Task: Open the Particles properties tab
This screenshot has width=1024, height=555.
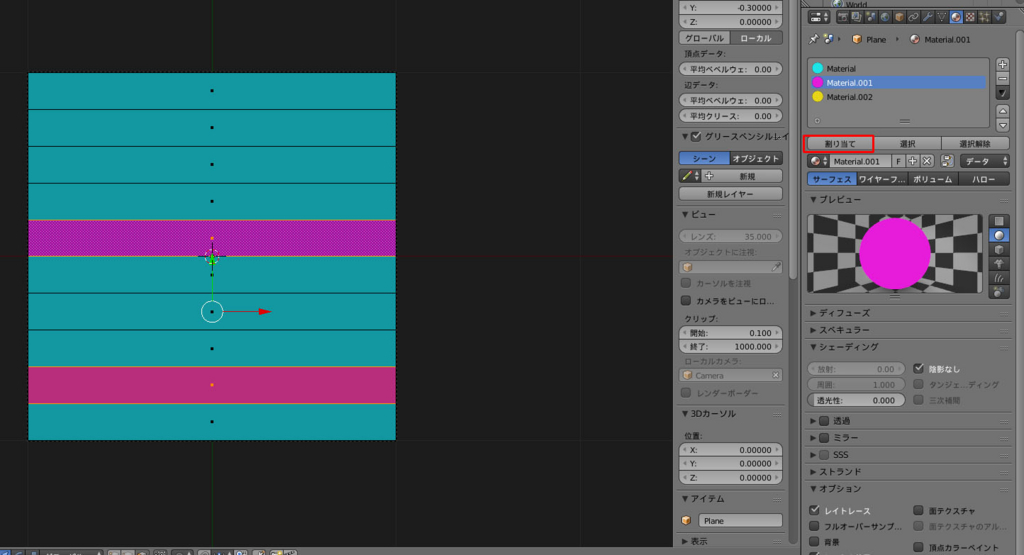Action: click(985, 17)
